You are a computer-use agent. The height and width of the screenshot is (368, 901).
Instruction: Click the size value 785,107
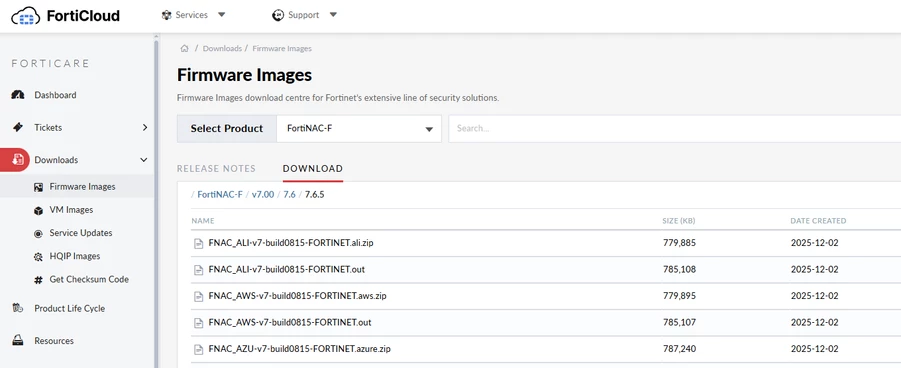tap(679, 322)
